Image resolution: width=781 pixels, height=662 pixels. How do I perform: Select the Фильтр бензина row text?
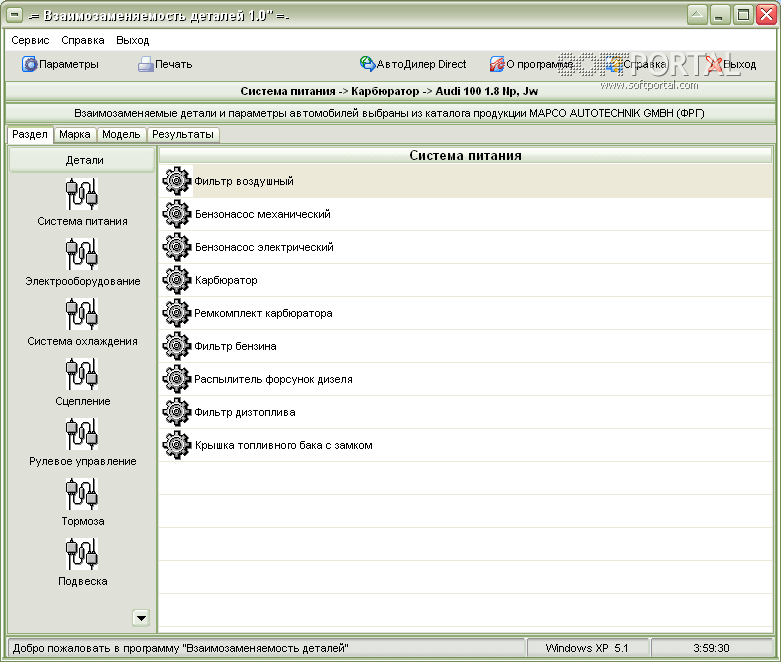pos(235,346)
